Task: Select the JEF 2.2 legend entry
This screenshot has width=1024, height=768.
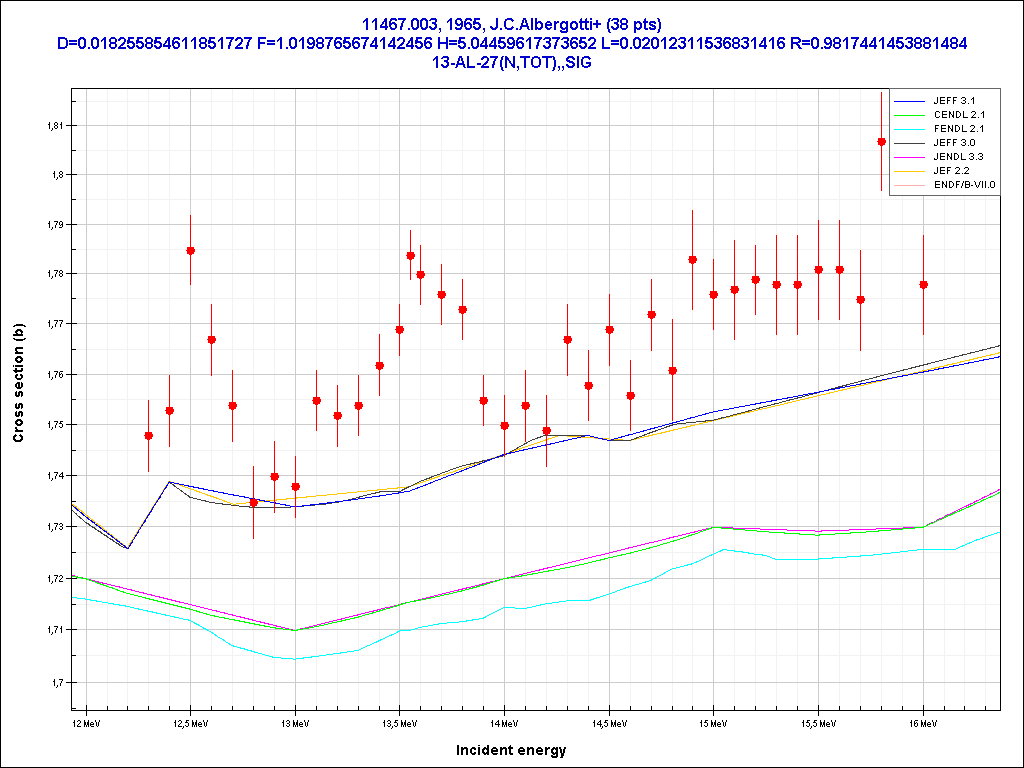Action: pos(950,171)
